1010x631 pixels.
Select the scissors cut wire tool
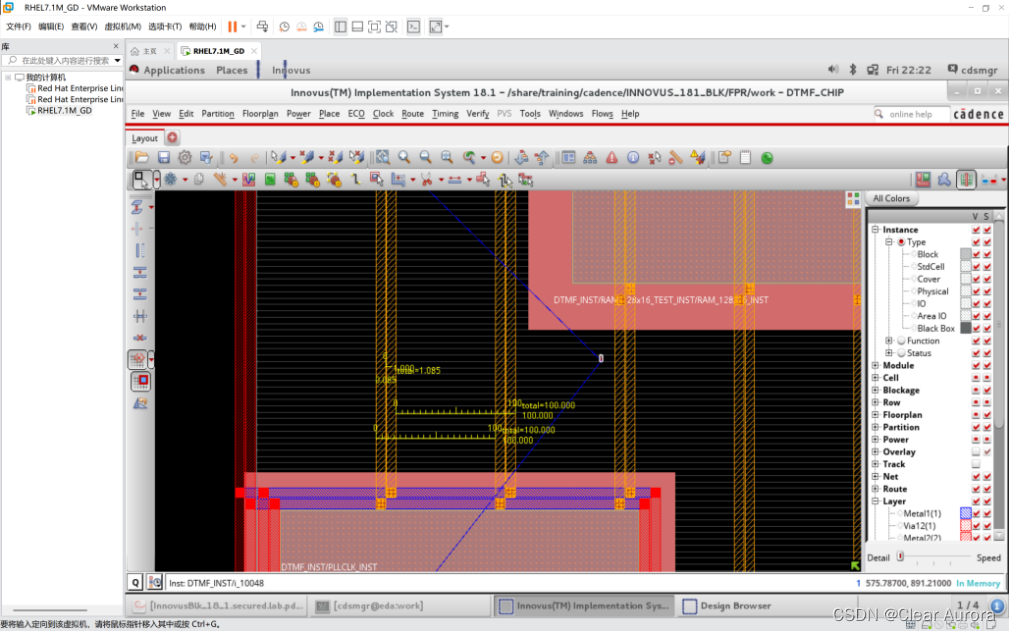[x=426, y=180]
